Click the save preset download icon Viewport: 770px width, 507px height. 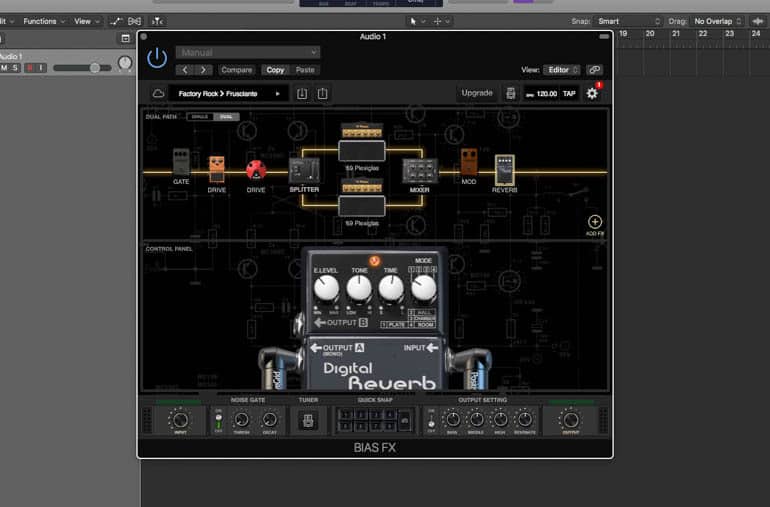tap(302, 93)
